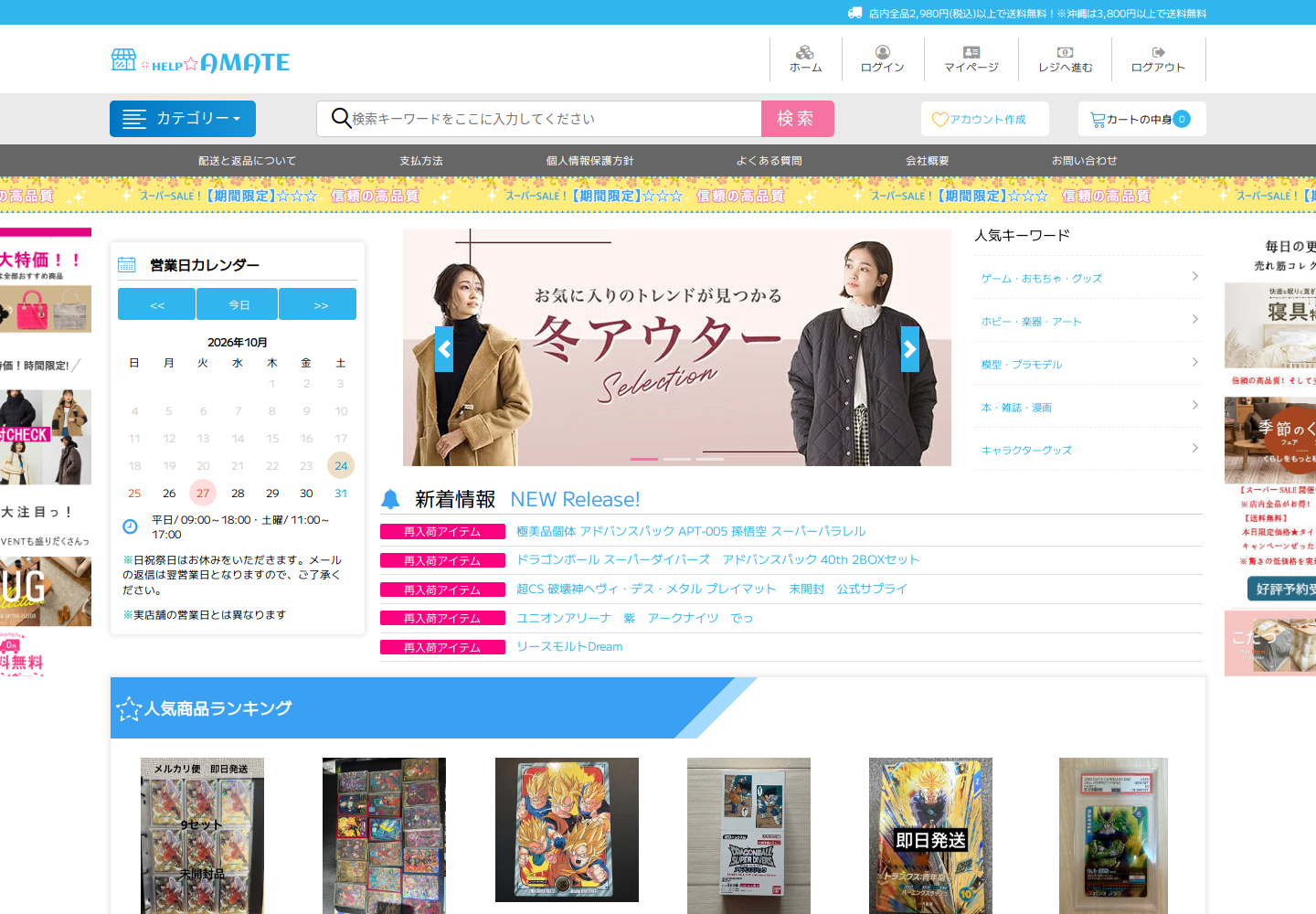Click the search magnifier icon
The height and width of the screenshot is (914, 1316).
341,118
